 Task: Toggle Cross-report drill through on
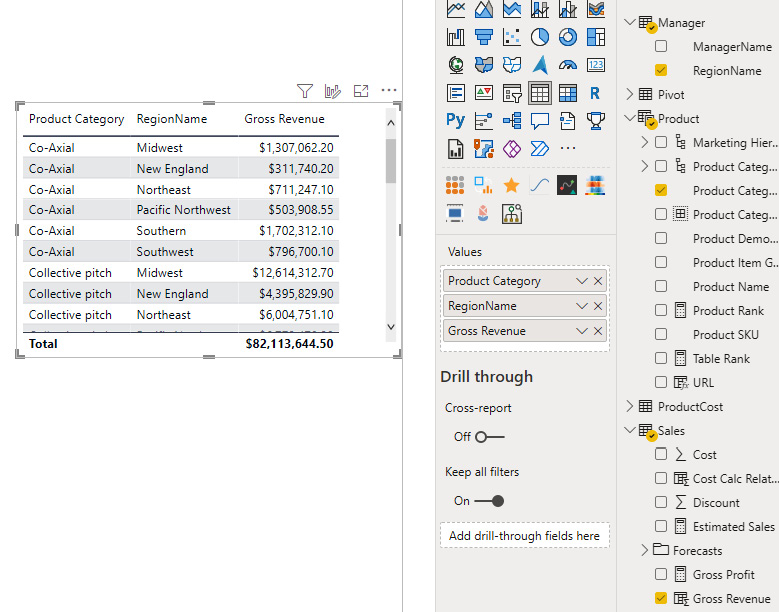489,437
